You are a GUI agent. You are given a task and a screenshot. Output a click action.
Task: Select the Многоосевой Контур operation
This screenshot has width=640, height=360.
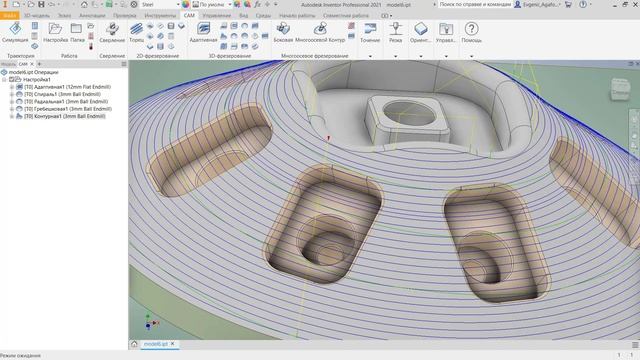(x=320, y=33)
